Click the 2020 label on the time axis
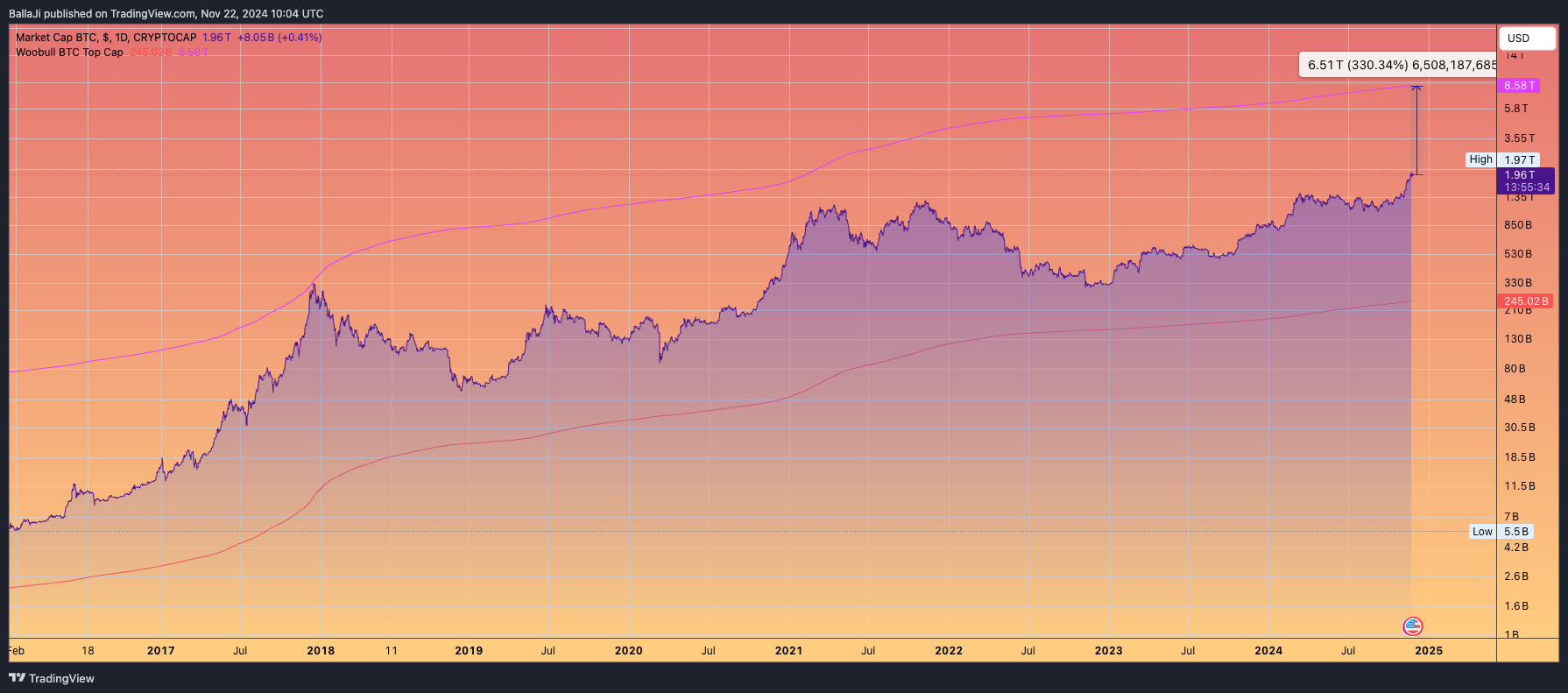The height and width of the screenshot is (693, 1568). 628,651
